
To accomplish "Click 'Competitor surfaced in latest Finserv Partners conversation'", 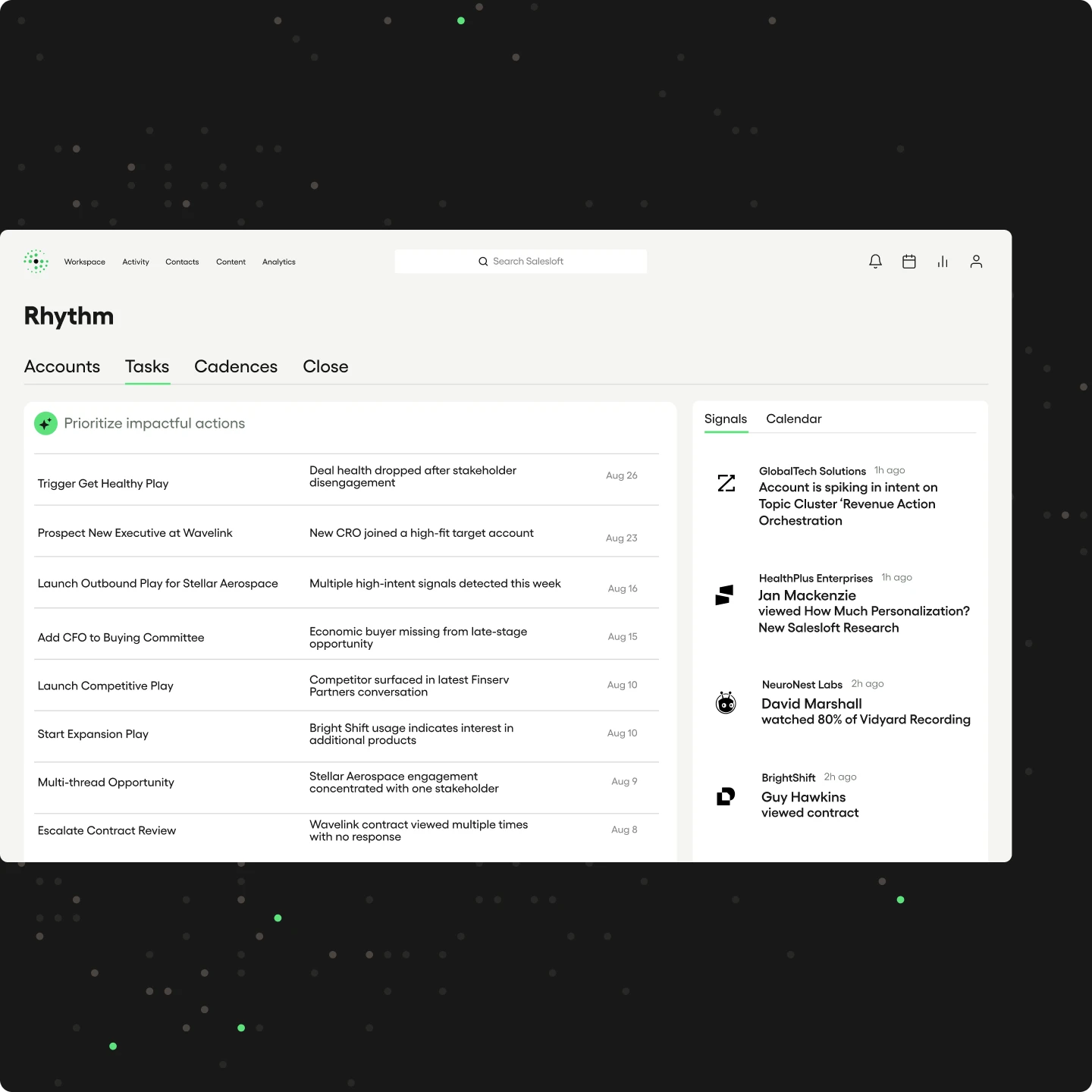I will click(409, 686).
